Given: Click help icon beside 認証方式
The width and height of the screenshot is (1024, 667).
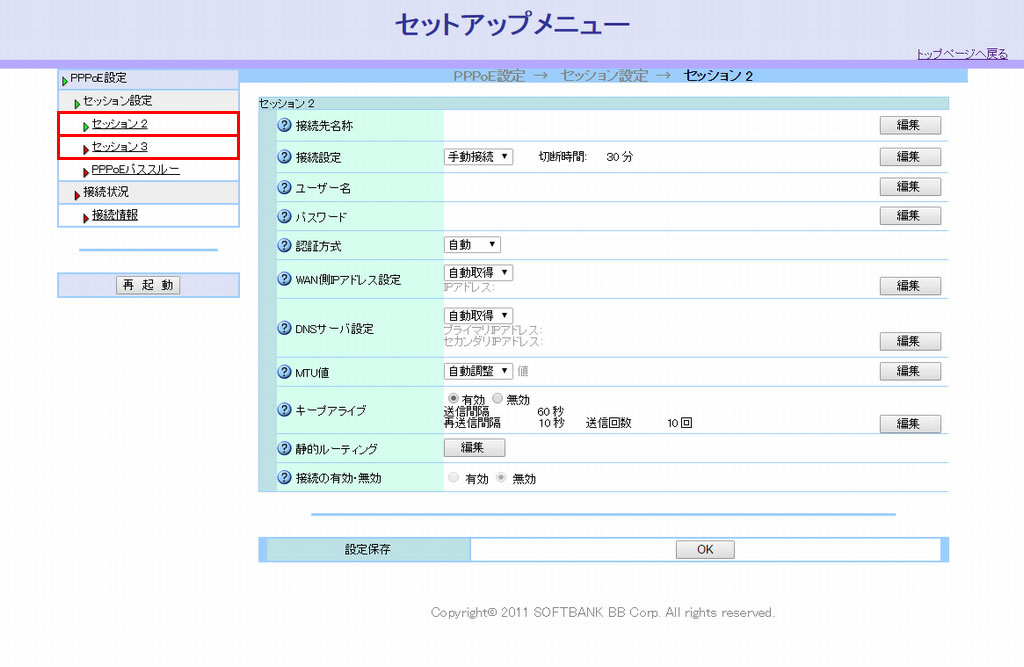Looking at the screenshot, I should coord(284,245).
